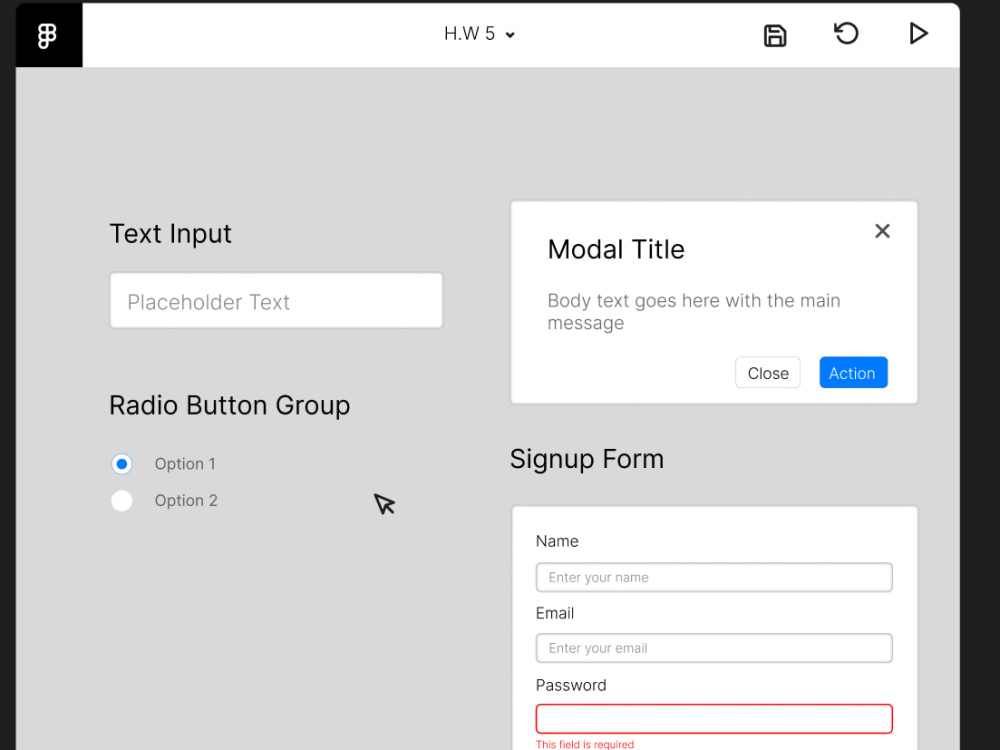Image resolution: width=1000 pixels, height=750 pixels.
Task: Focus the Enter your email field
Action: coord(714,648)
